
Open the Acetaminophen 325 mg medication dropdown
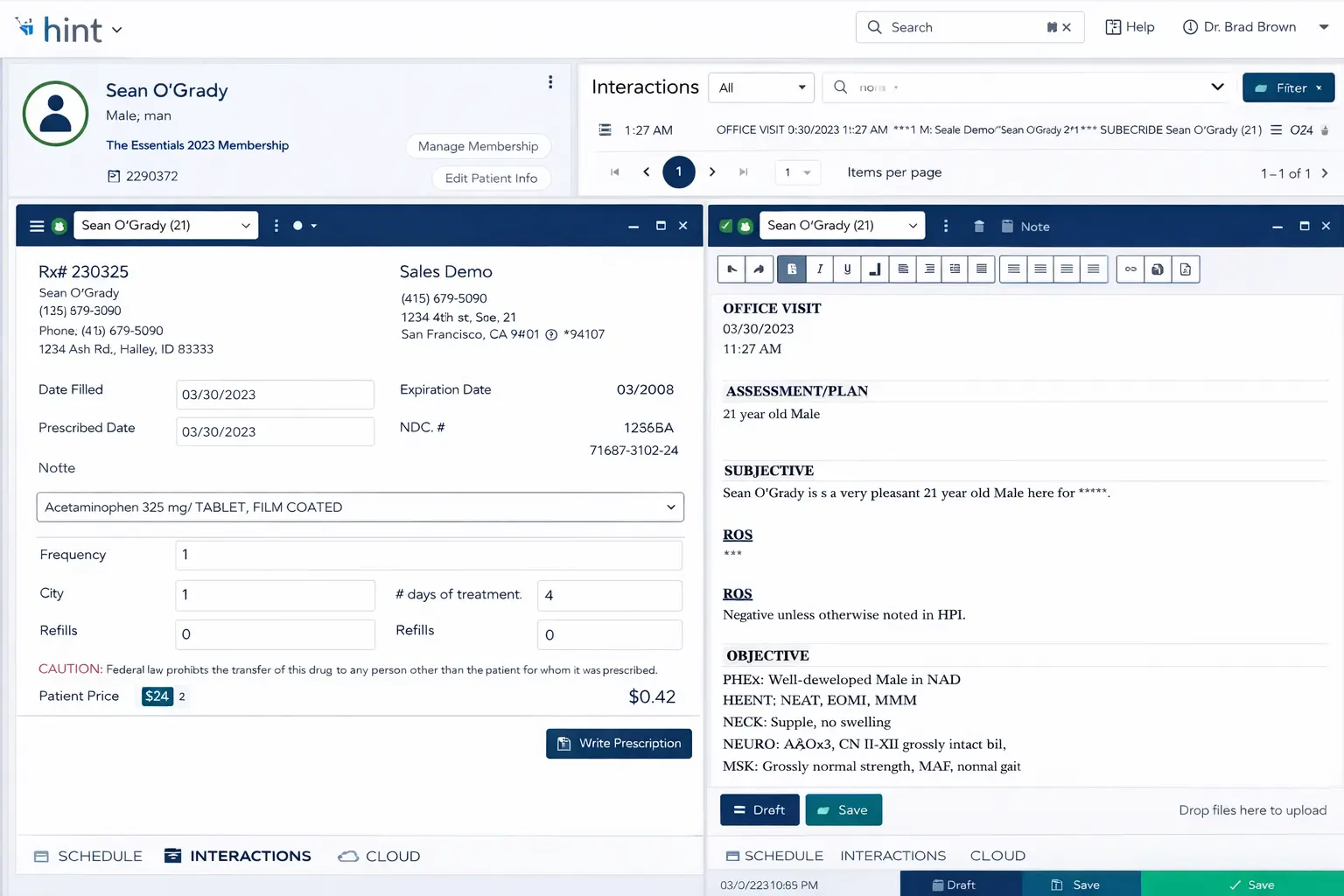pos(360,507)
